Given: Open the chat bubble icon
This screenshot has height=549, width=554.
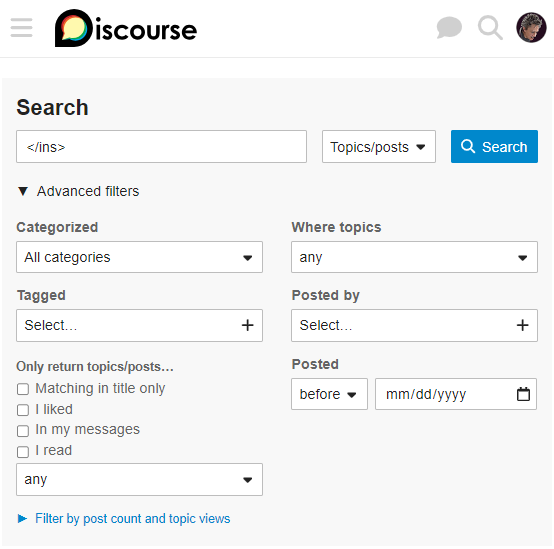Looking at the screenshot, I should coord(449,28).
